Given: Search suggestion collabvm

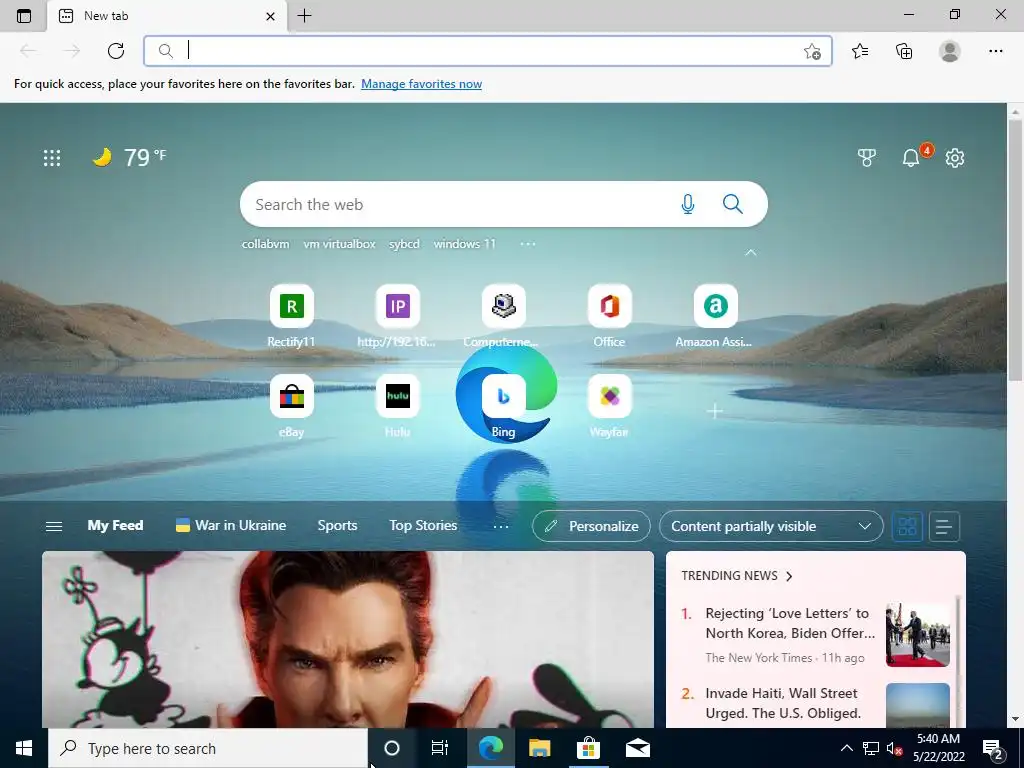Looking at the screenshot, I should pyautogui.click(x=265, y=244).
